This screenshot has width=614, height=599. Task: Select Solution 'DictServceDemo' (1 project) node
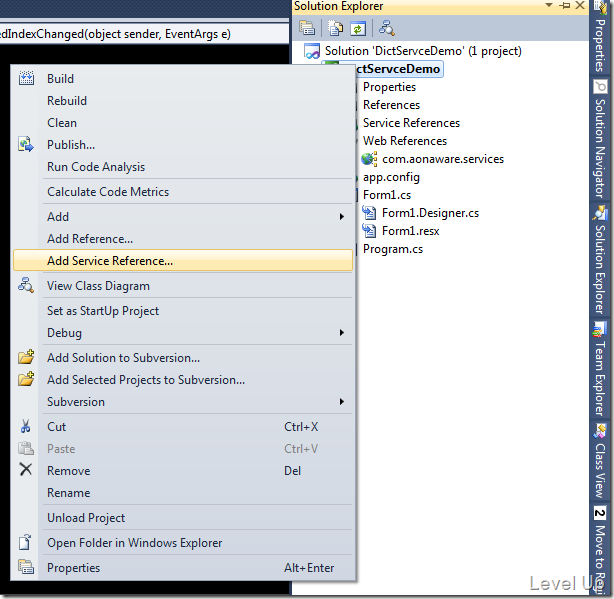coord(423,51)
